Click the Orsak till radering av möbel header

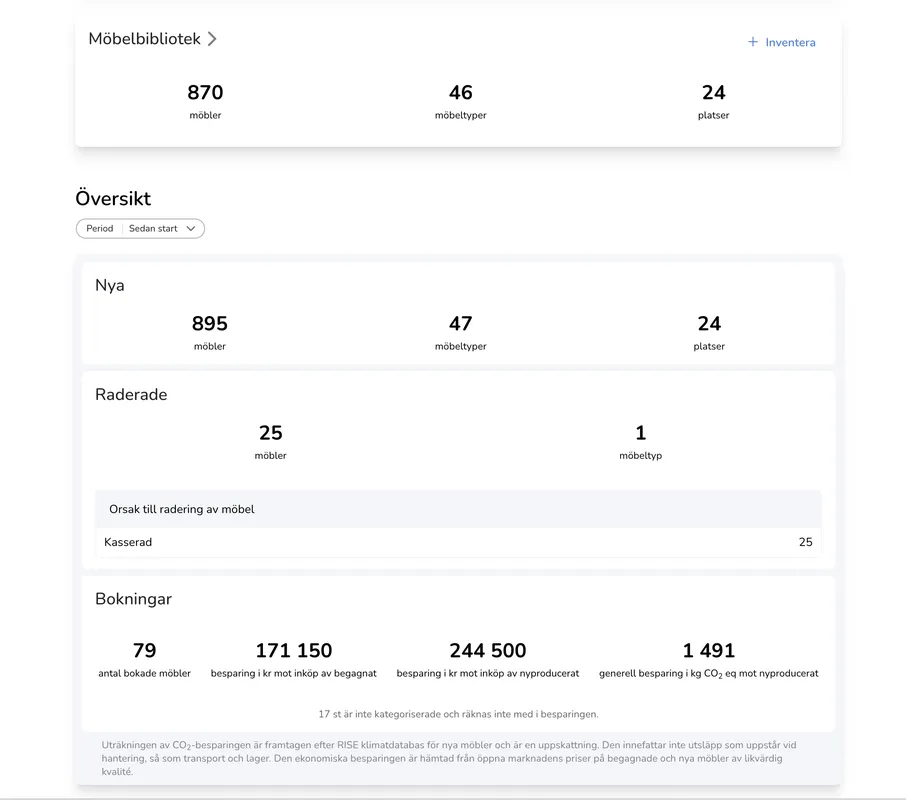coord(180,509)
